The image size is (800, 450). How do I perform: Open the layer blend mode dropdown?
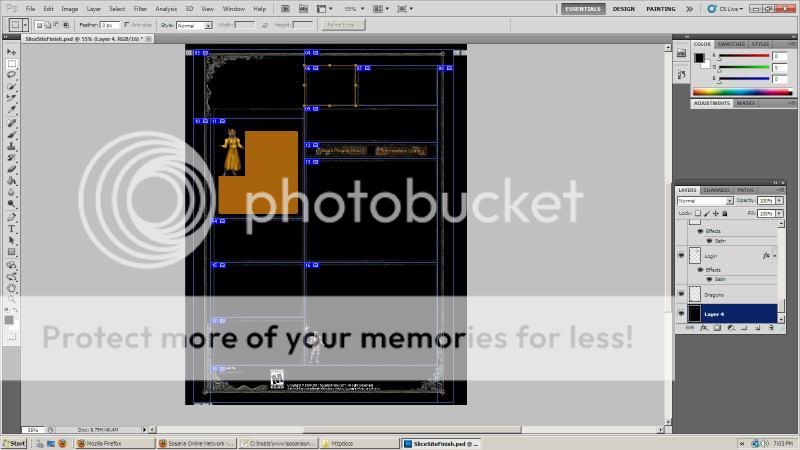coord(705,201)
